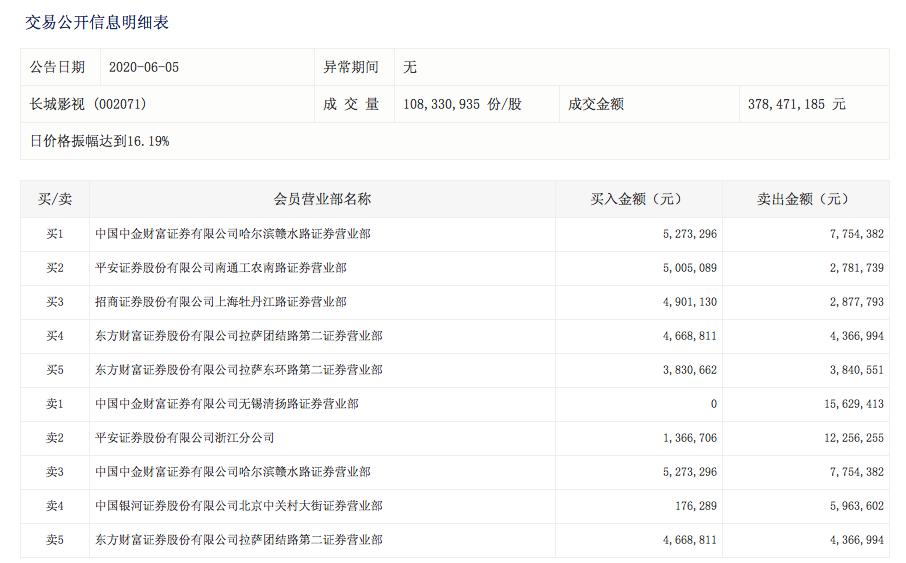This screenshot has height=563, width=906.
Task: Click the 卖出金额(元) column header
Action: [805, 199]
